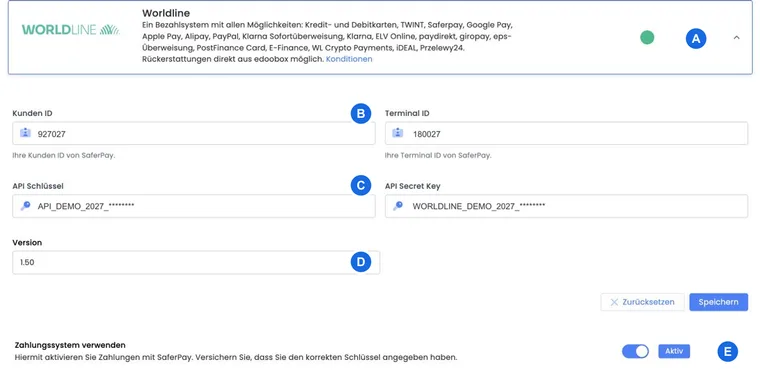Click the key icon in API Secret Key

(397, 206)
